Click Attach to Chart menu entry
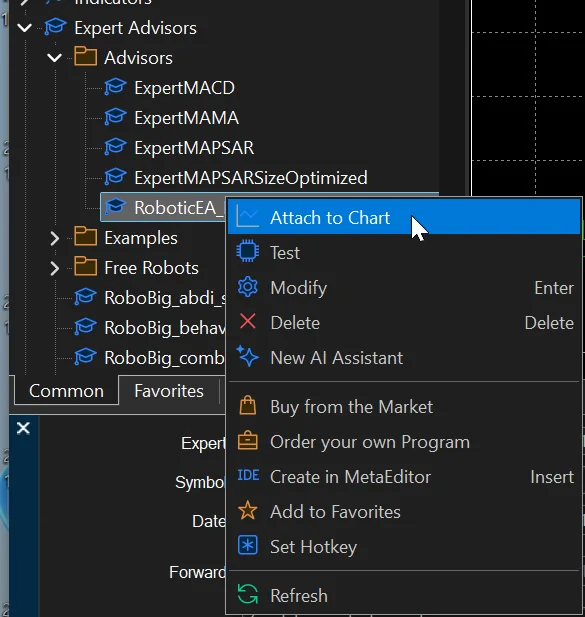The width and height of the screenshot is (585, 617). click(404, 218)
